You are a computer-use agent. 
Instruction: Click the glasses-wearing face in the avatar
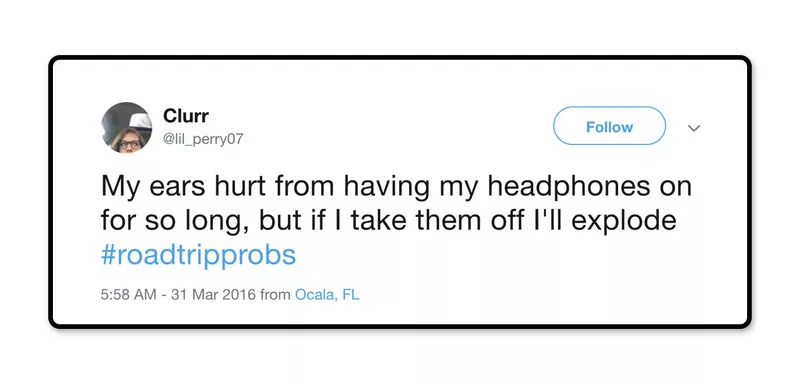[x=130, y=141]
